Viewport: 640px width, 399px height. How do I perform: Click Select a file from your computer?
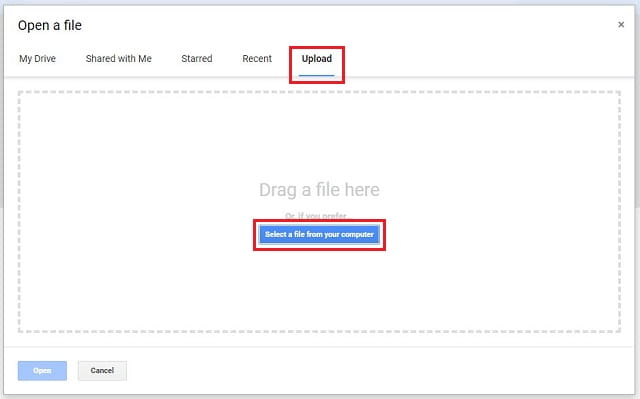click(x=319, y=235)
